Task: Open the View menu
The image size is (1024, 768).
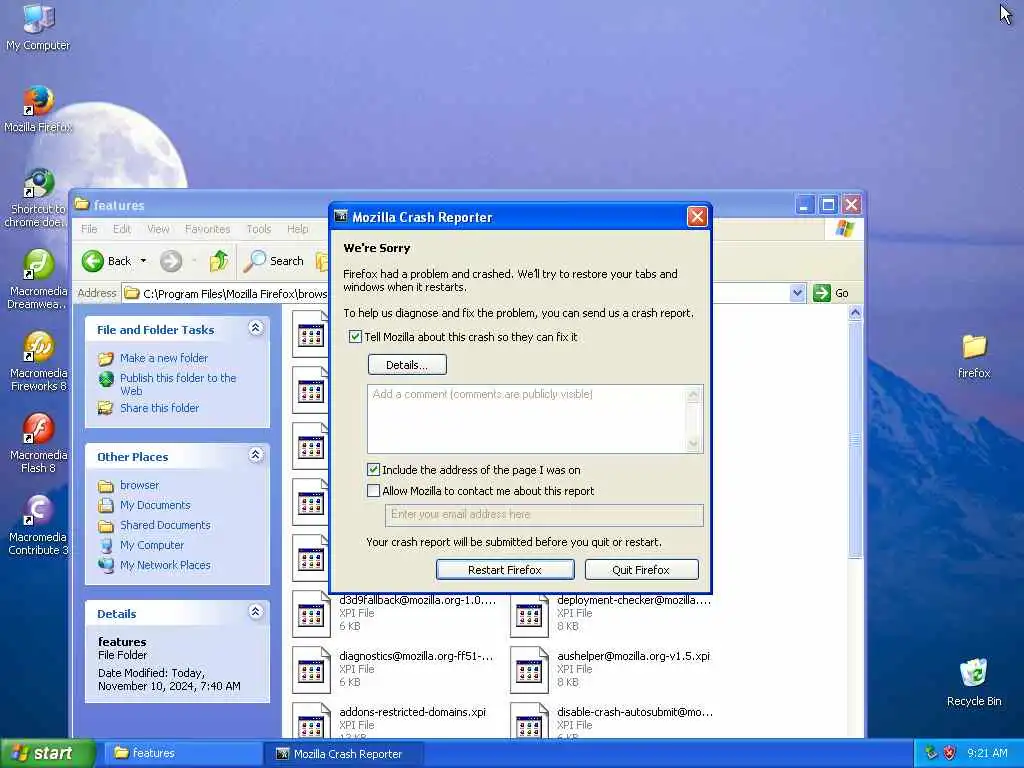Action: coord(158,229)
